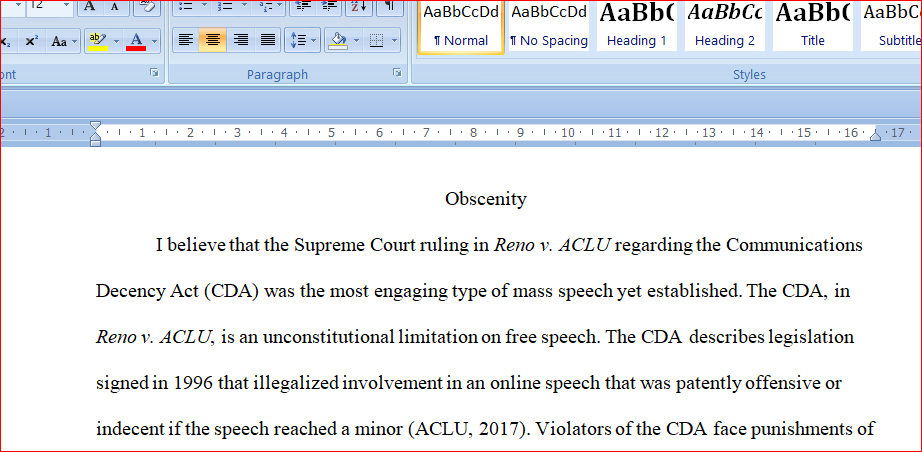This screenshot has height=452, width=922.
Task: Click the words 'Supreme Court' in paragraph
Action: (x=355, y=245)
